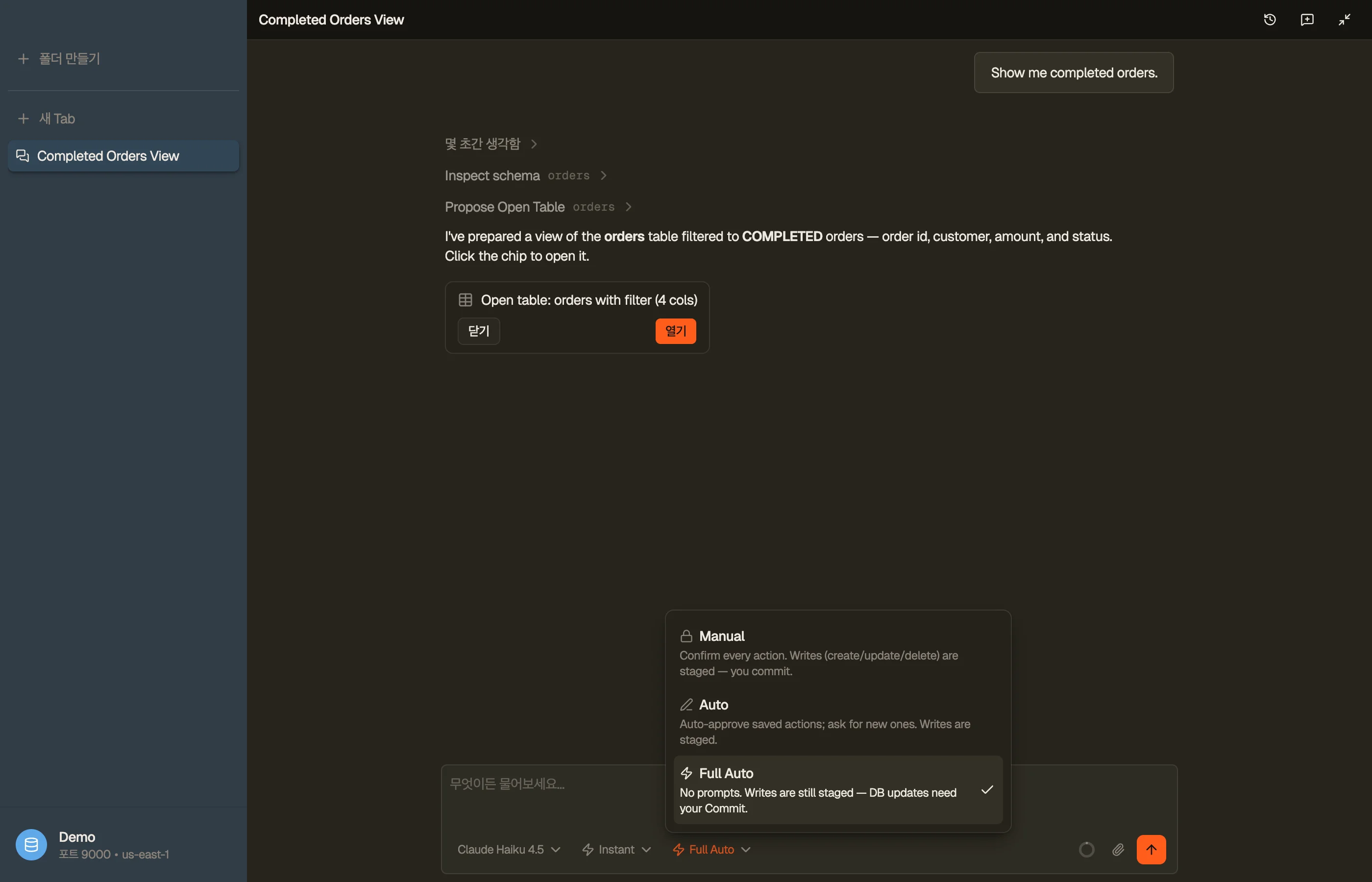Click the checkmark on Full Auto option
Image resolution: width=1372 pixels, height=882 pixels.
click(987, 790)
